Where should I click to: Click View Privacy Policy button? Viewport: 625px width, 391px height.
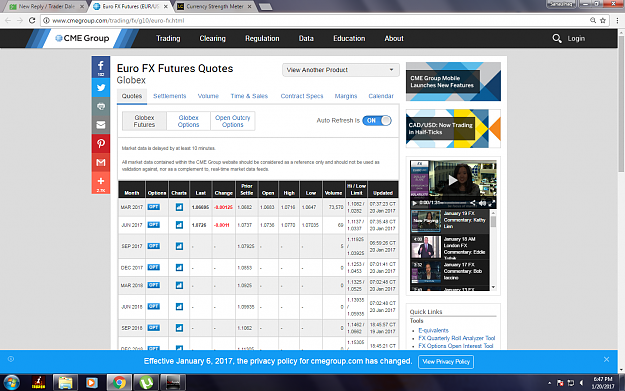click(x=446, y=362)
